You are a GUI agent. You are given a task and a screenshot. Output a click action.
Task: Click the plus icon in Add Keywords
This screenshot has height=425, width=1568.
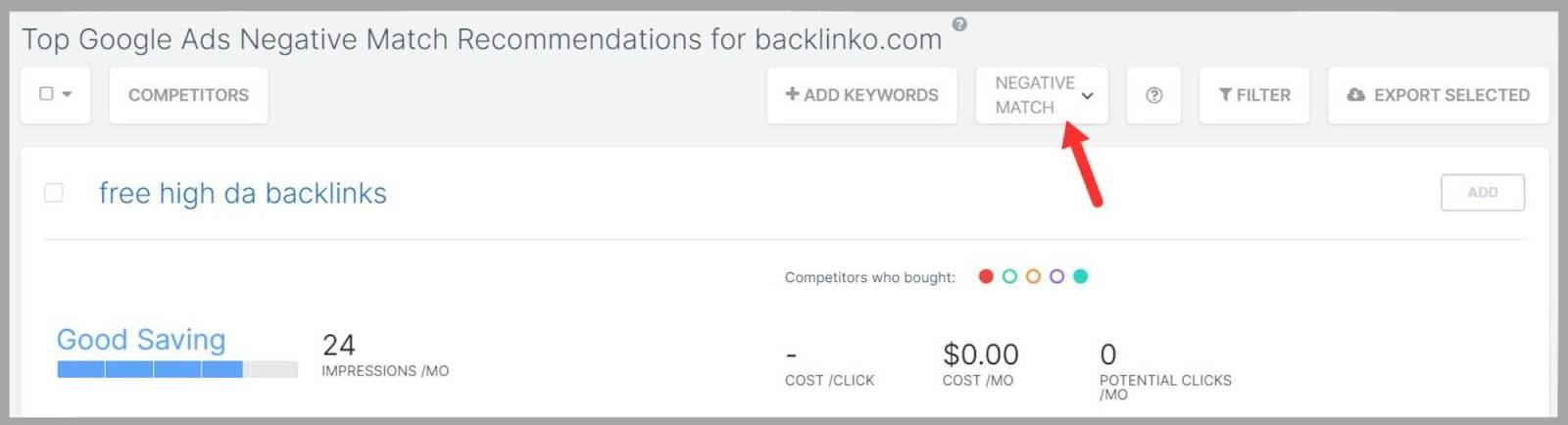[792, 94]
